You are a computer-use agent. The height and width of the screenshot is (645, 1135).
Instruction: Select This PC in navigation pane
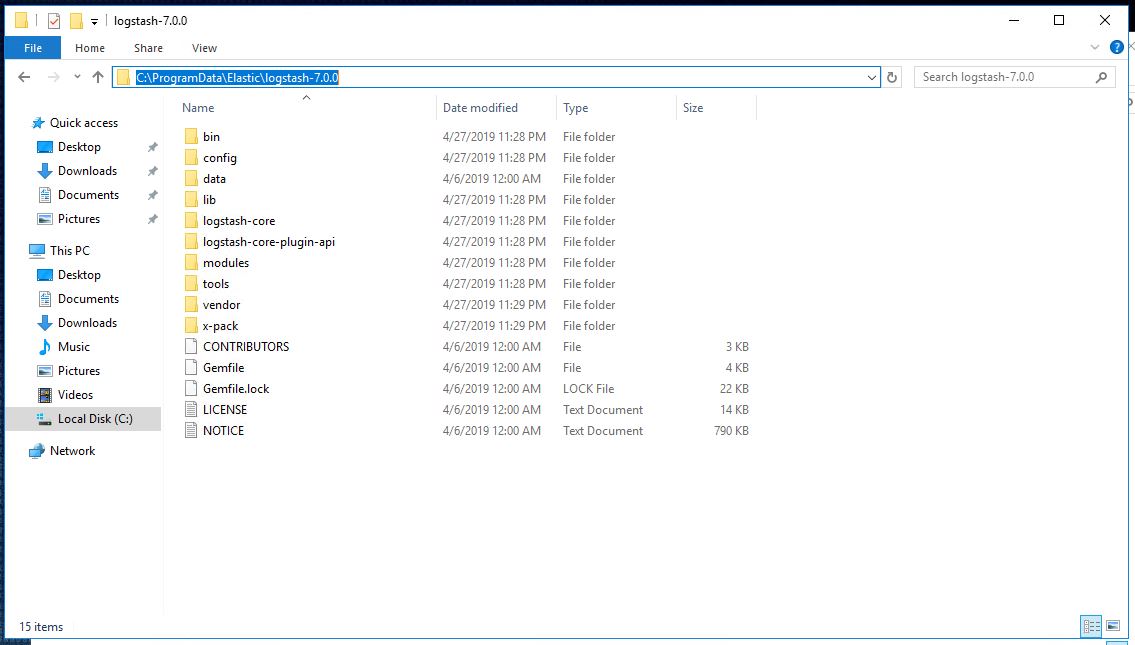coord(69,250)
